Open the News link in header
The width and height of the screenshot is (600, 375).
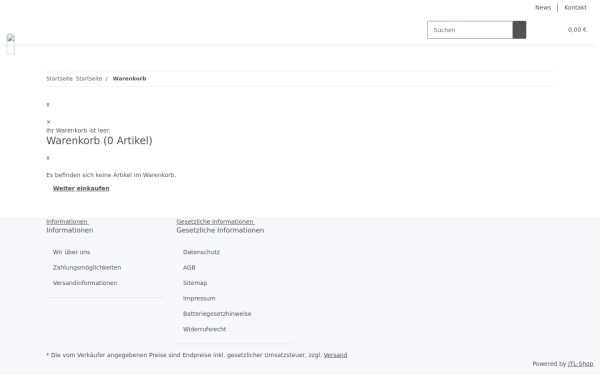point(543,8)
